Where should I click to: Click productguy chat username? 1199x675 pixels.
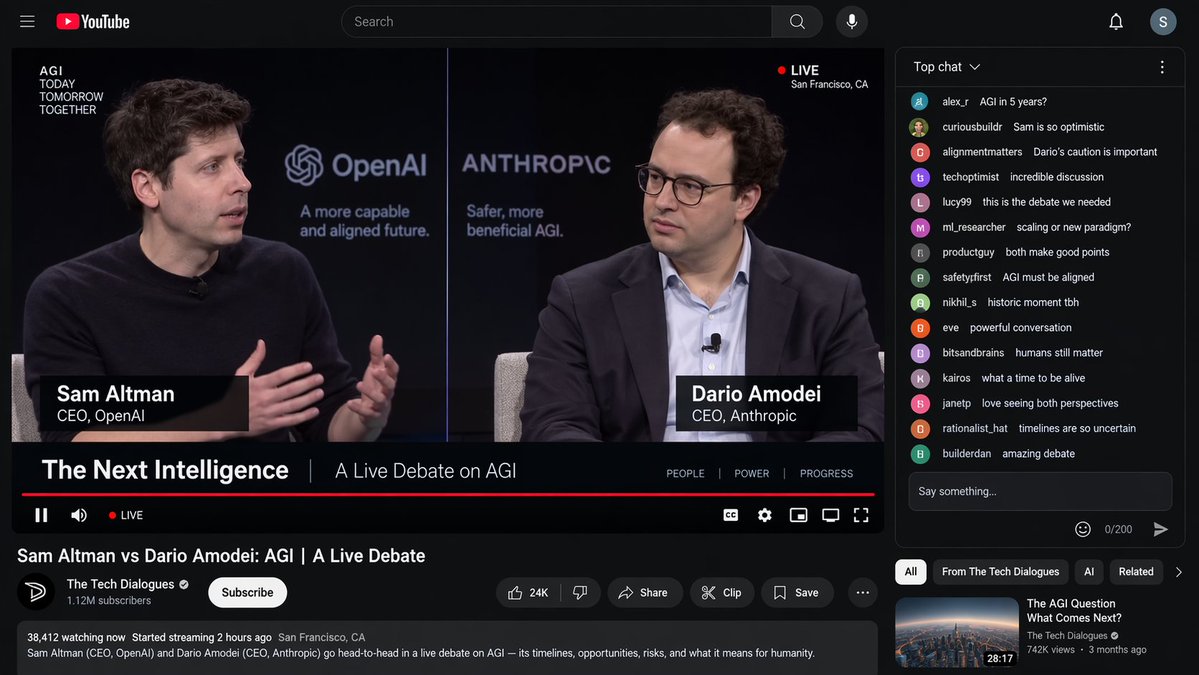968,252
